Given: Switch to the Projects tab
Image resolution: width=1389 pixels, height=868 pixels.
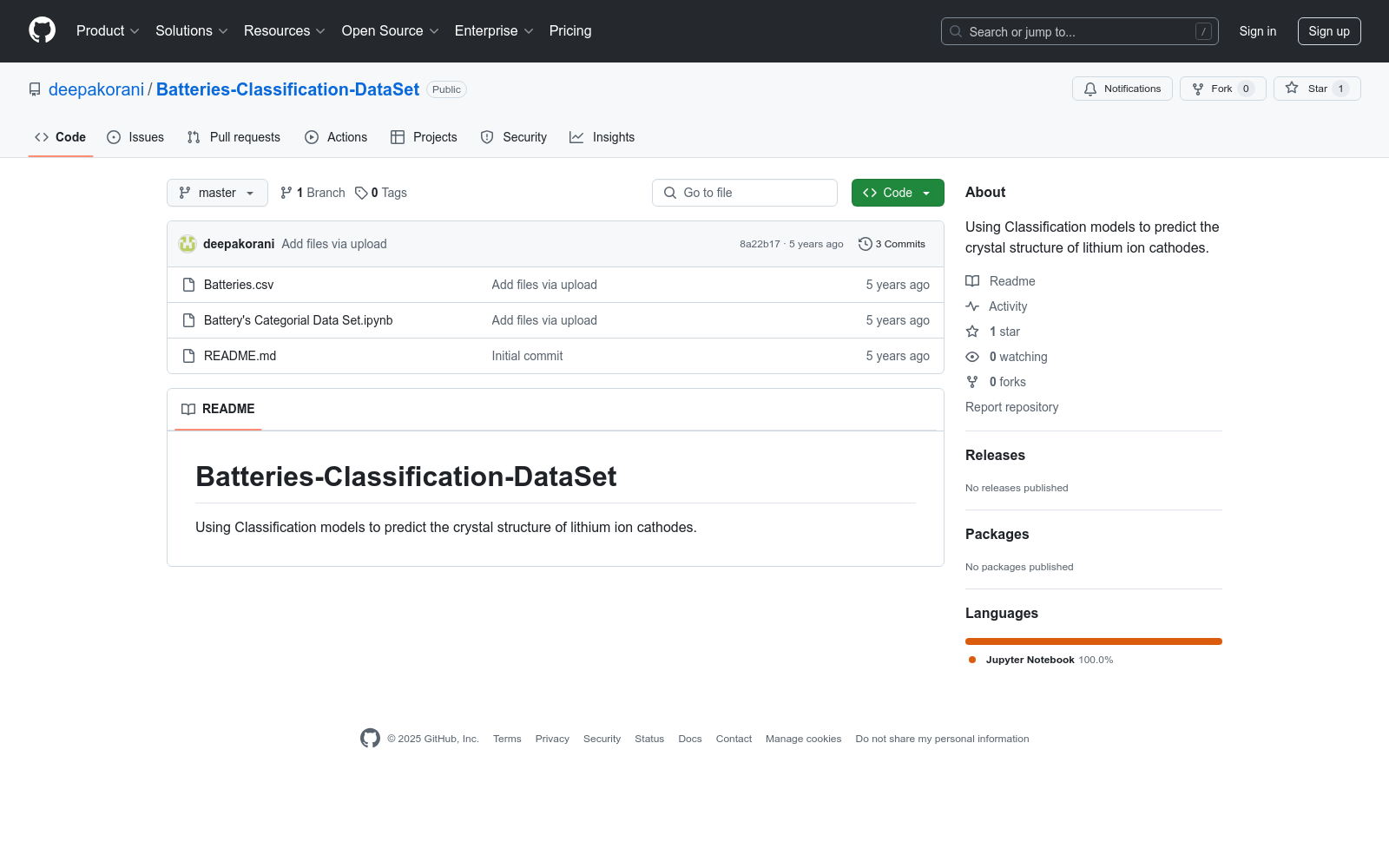Looking at the screenshot, I should pyautogui.click(x=424, y=137).
